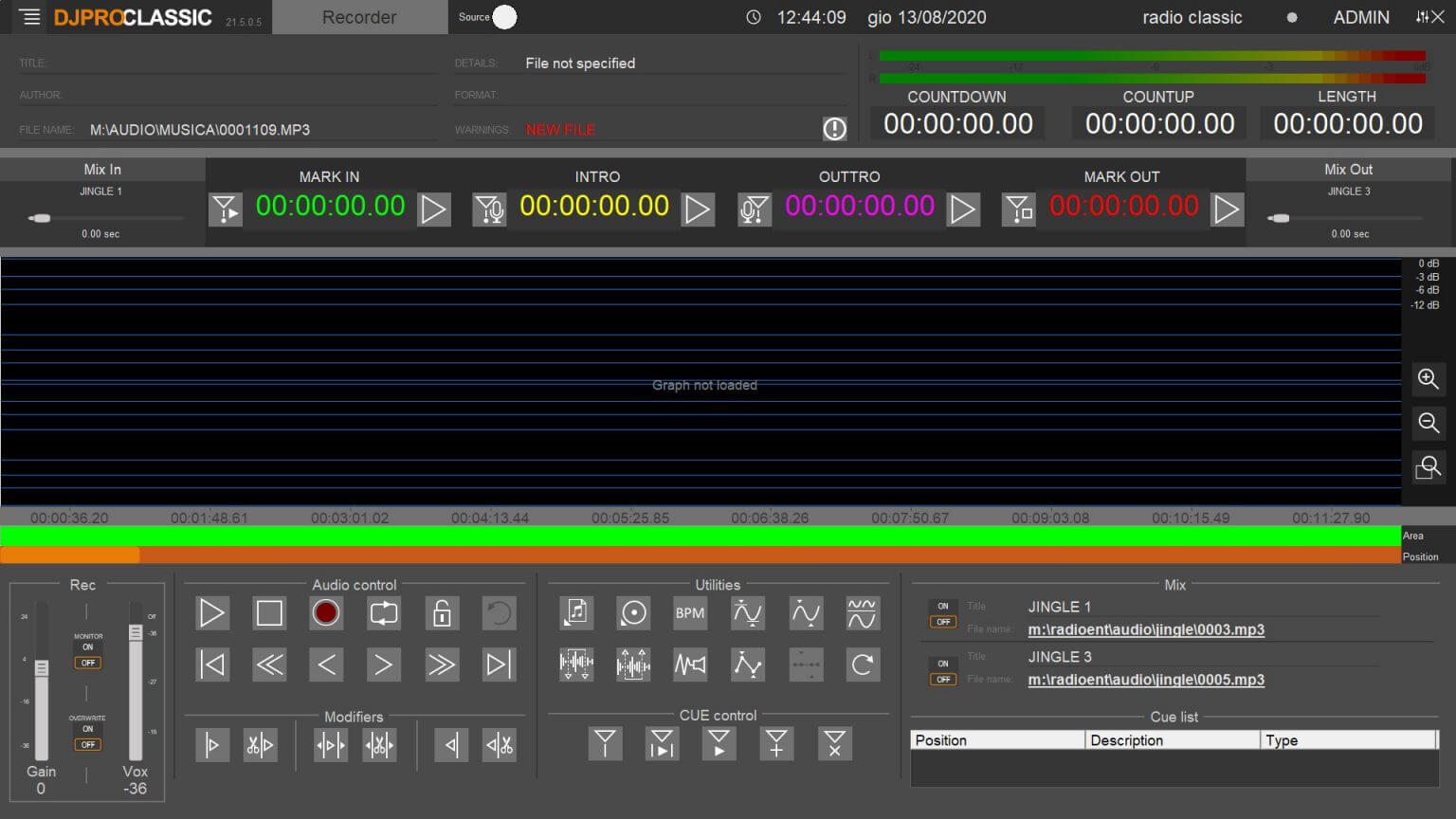Screen dimensions: 1456x819
Task: Click the lock icon in Audio control
Action: tap(441, 613)
